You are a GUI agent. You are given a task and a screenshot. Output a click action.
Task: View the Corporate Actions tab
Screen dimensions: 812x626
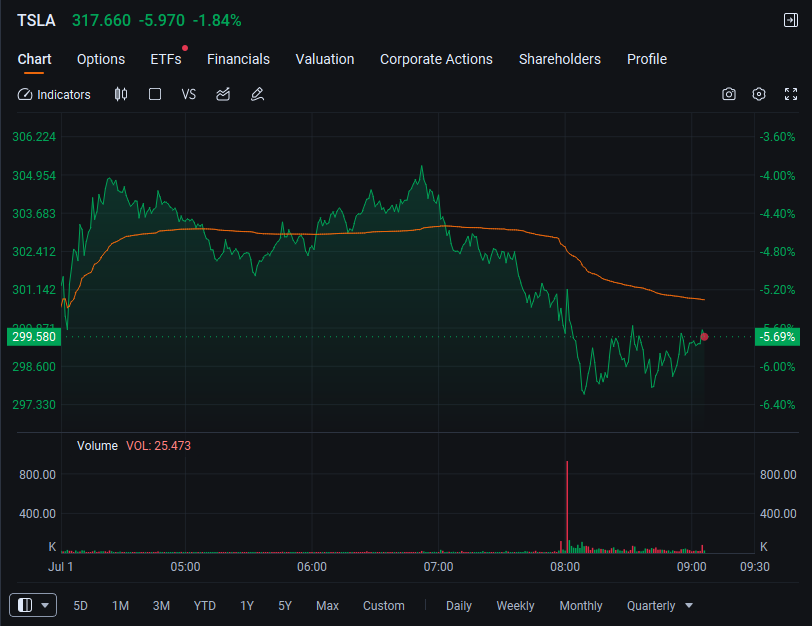pos(436,59)
